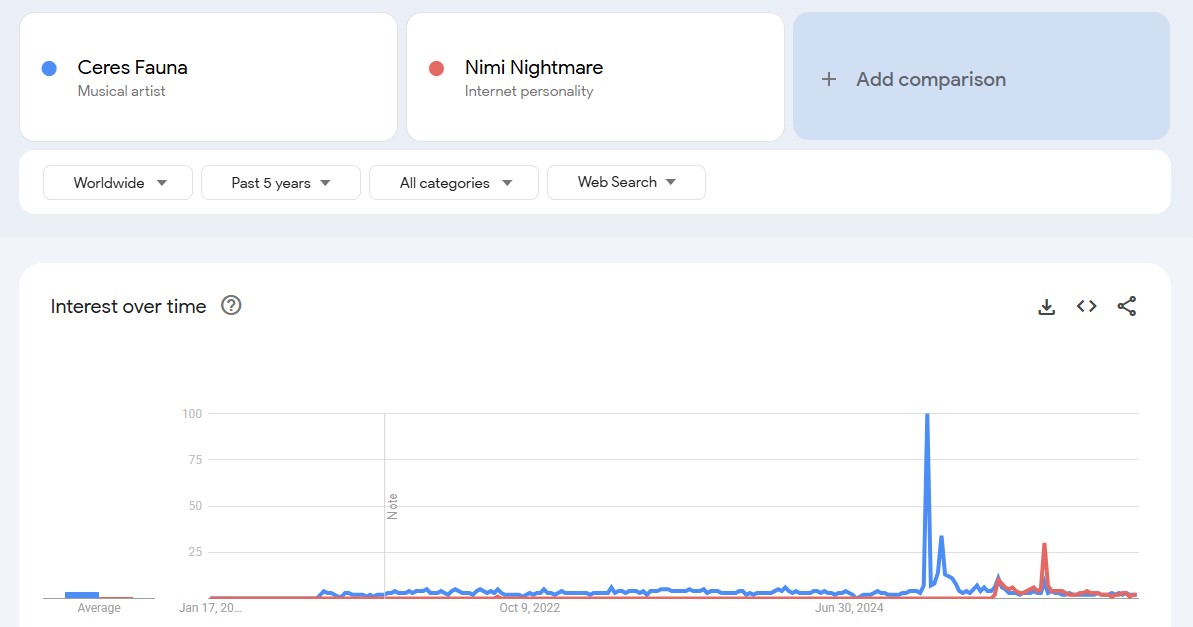
Task: Share the Interest over time chart
Action: [x=1127, y=306]
